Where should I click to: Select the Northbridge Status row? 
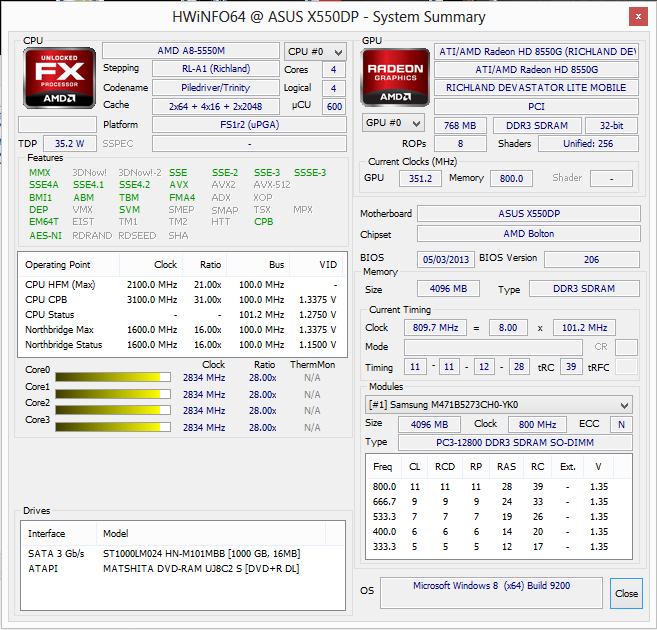pos(181,345)
